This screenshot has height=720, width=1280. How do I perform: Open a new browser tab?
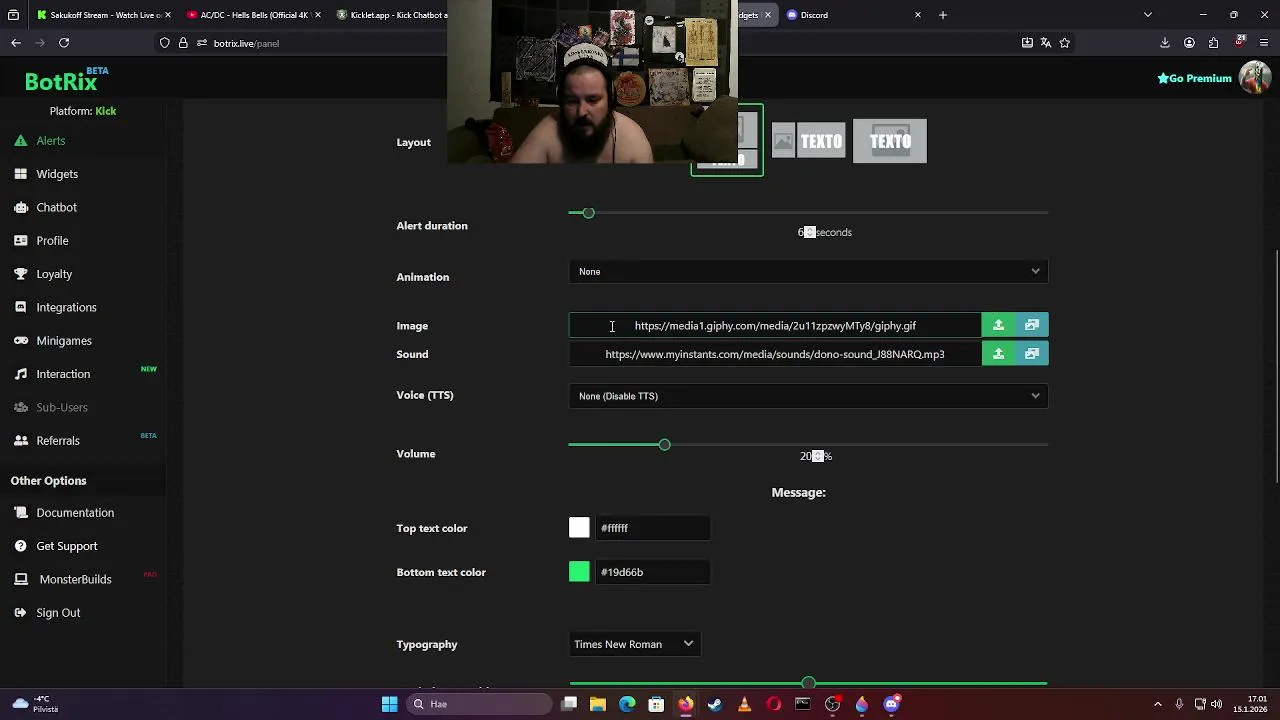coord(942,15)
